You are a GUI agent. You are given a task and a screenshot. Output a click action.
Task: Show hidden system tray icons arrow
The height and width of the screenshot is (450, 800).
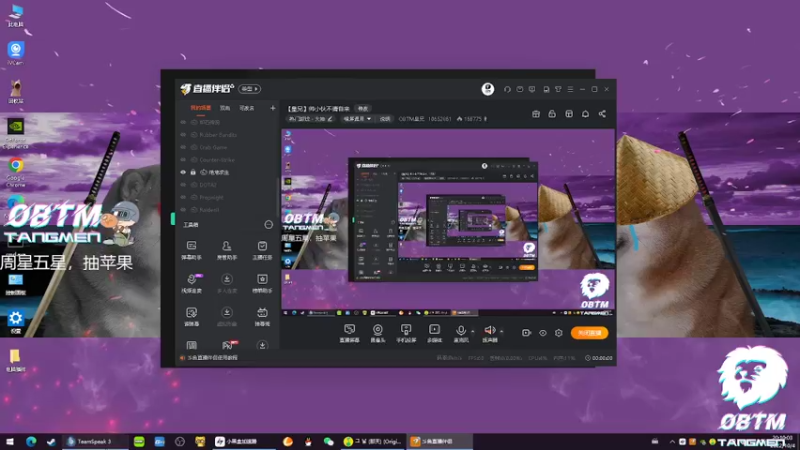tap(672, 442)
